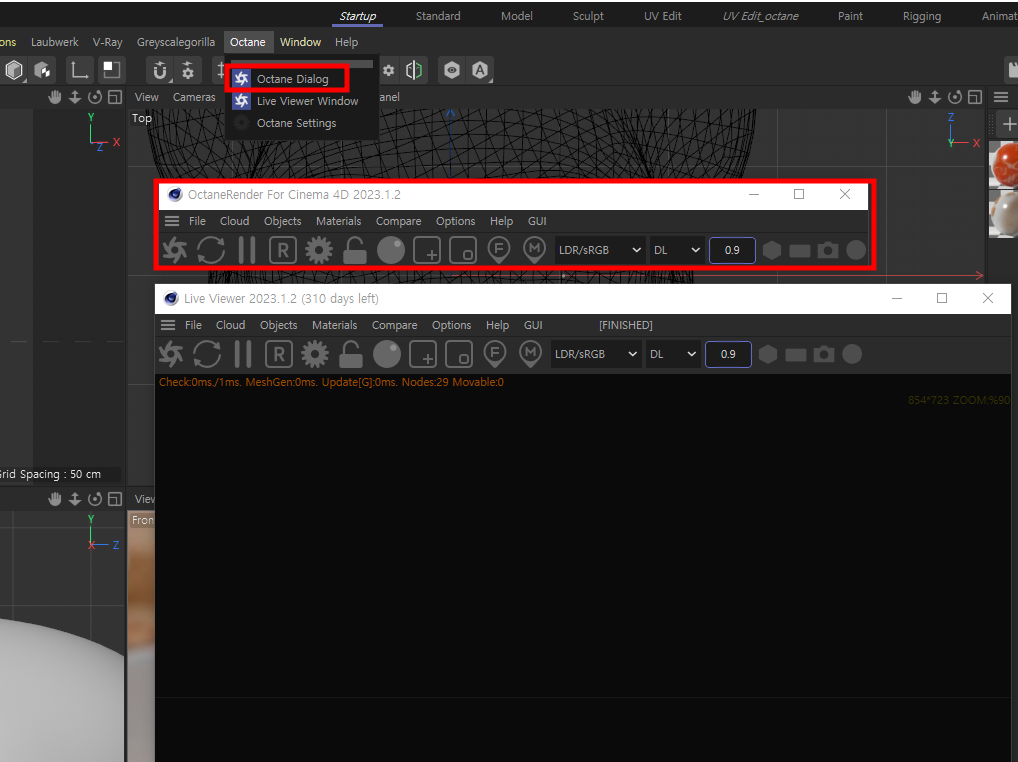
Task: Toggle clay mode sphere in OctaneRender dialog
Action: pos(390,250)
